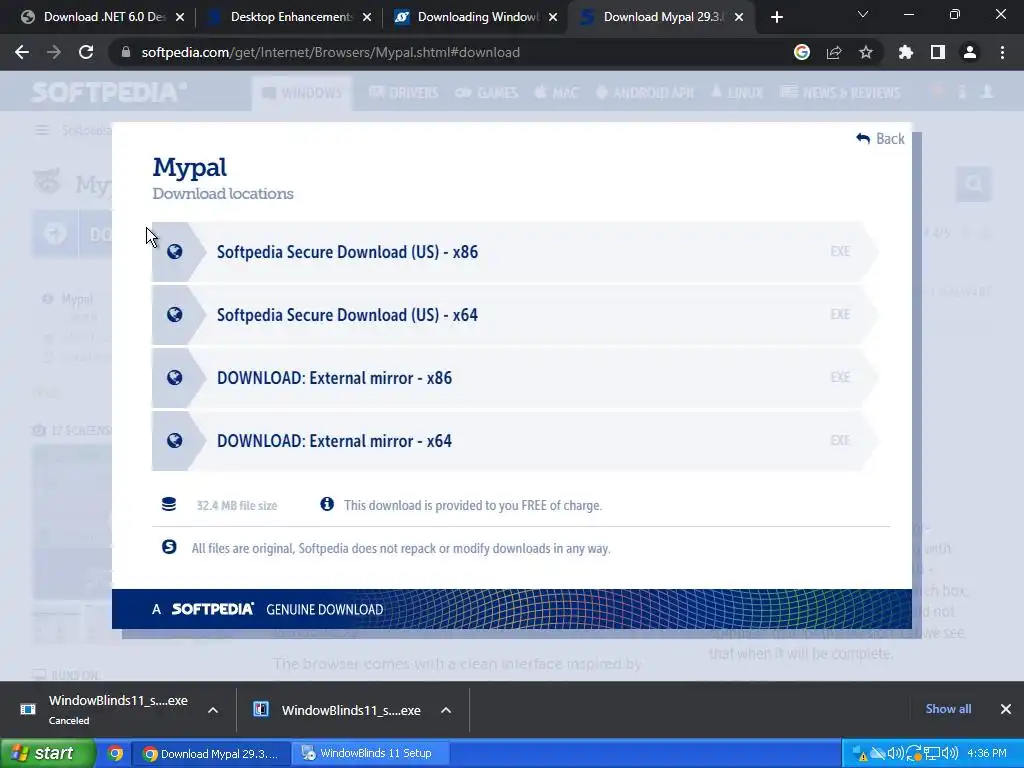Close the Desktop Enhancements tab
The image size is (1024, 768).
click(367, 17)
